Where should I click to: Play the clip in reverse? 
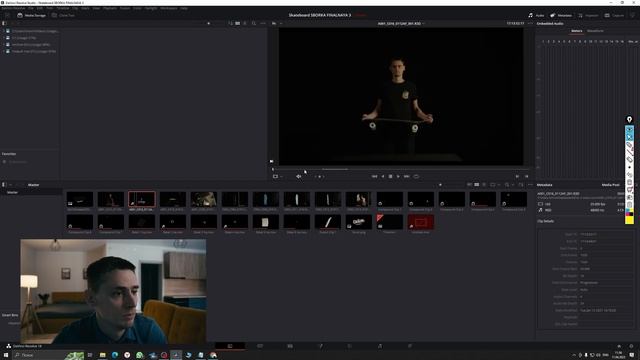tap(383, 176)
